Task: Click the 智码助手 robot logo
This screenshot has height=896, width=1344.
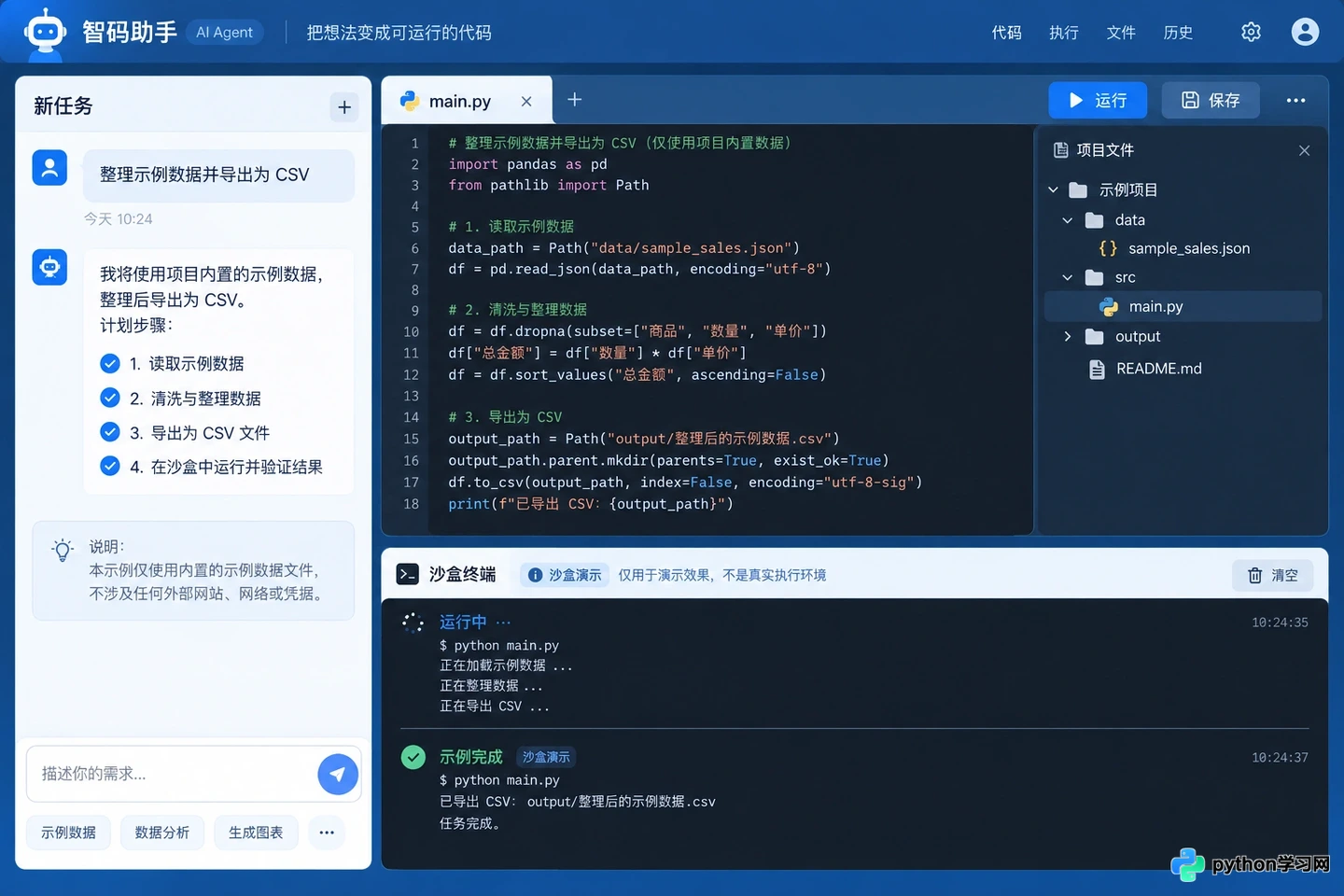Action: pos(45,33)
